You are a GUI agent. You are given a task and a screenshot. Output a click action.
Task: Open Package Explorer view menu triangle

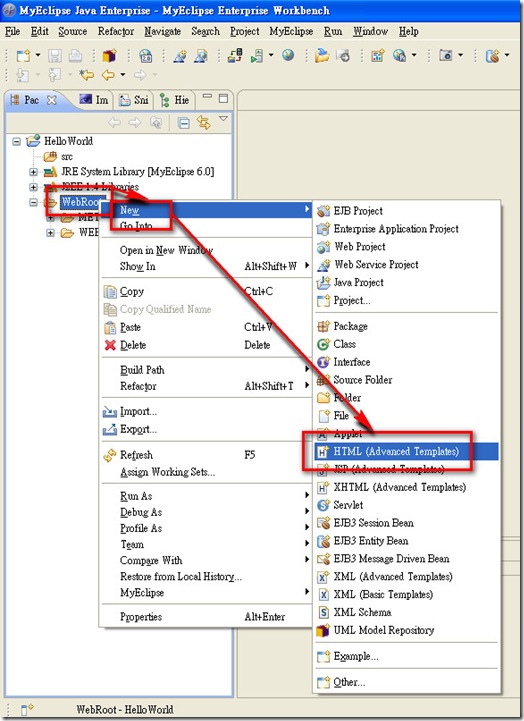(x=223, y=119)
